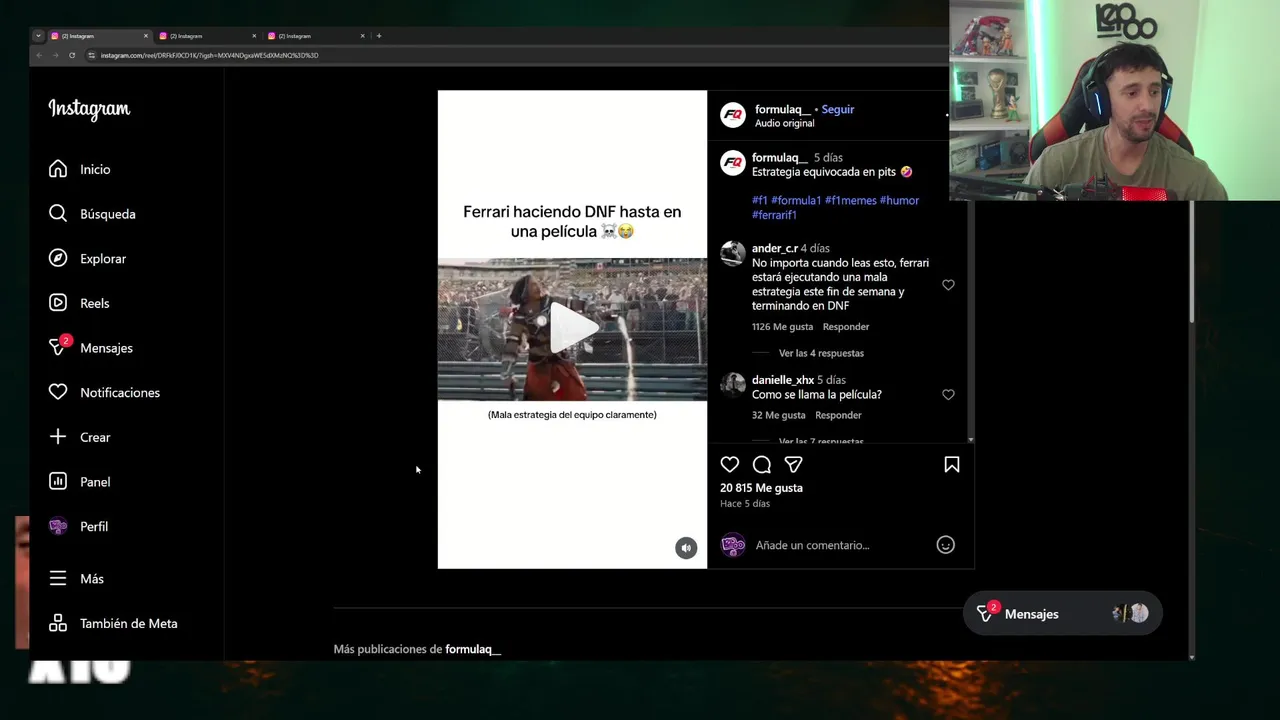Switch to the second Instagram browser tab
Image resolution: width=1280 pixels, height=720 pixels.
[x=207, y=36]
